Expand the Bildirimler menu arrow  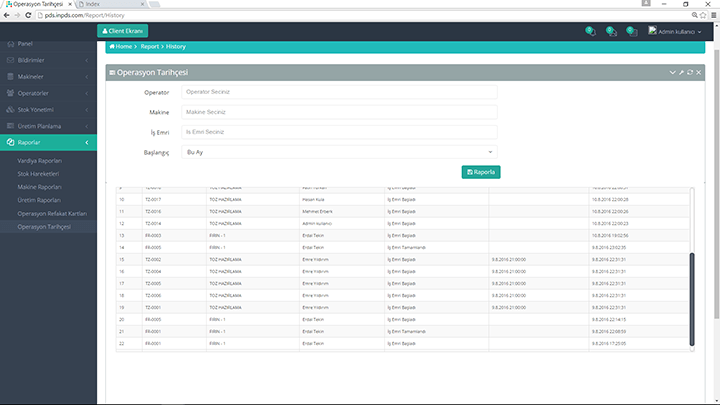[87, 60]
